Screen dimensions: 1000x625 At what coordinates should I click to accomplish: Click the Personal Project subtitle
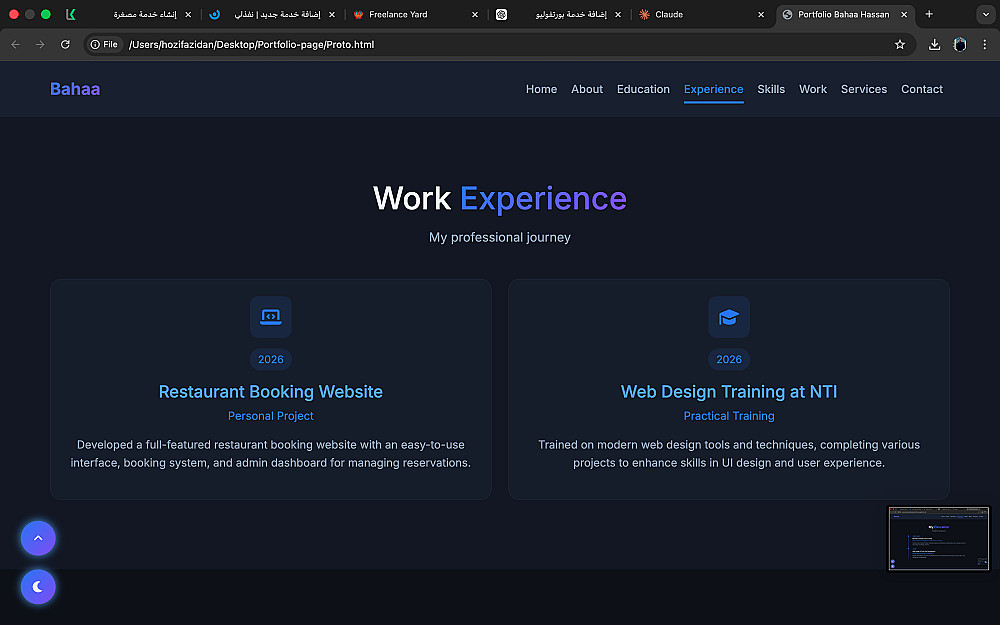click(270, 416)
